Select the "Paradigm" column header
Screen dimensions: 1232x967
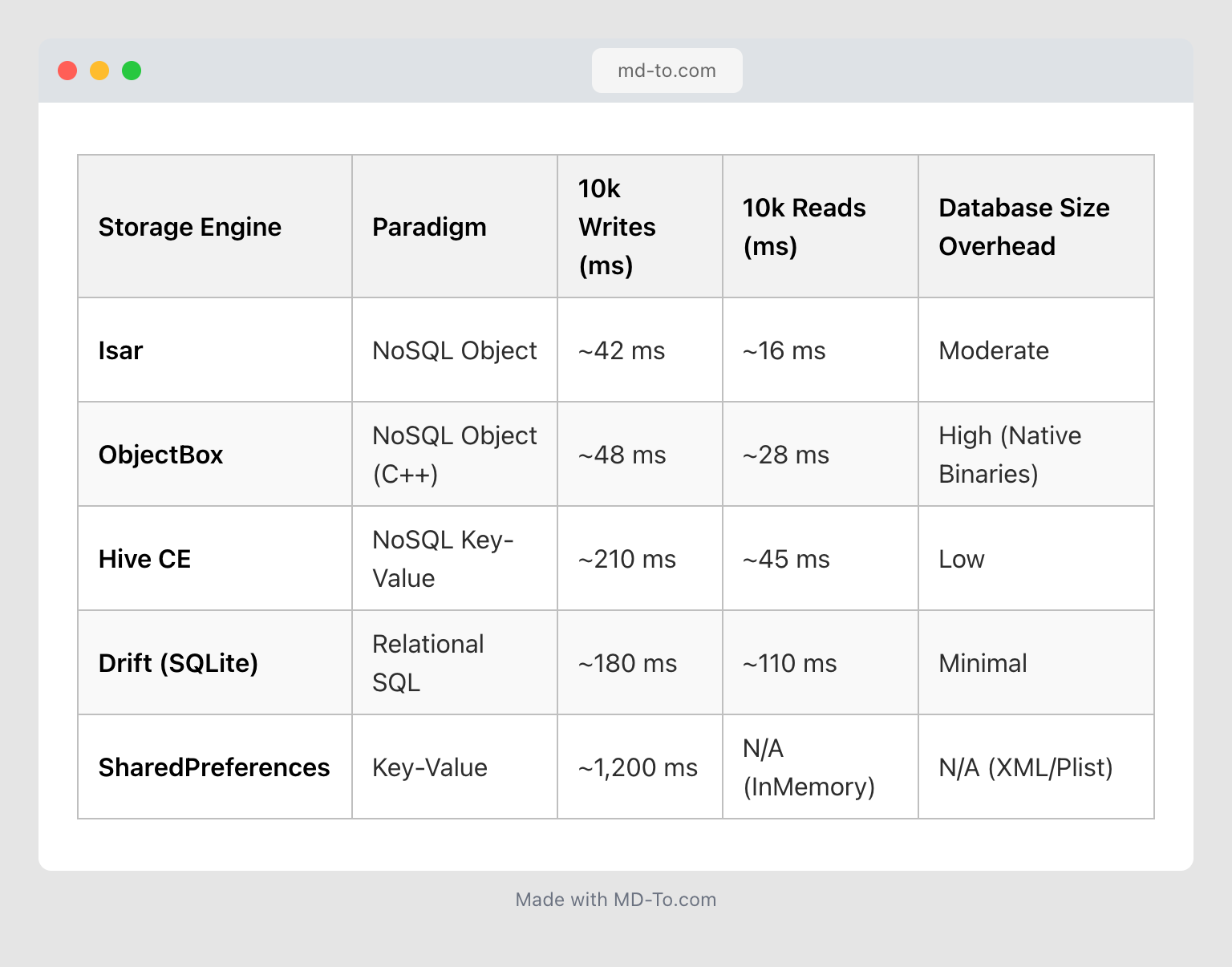pyautogui.click(x=455, y=227)
